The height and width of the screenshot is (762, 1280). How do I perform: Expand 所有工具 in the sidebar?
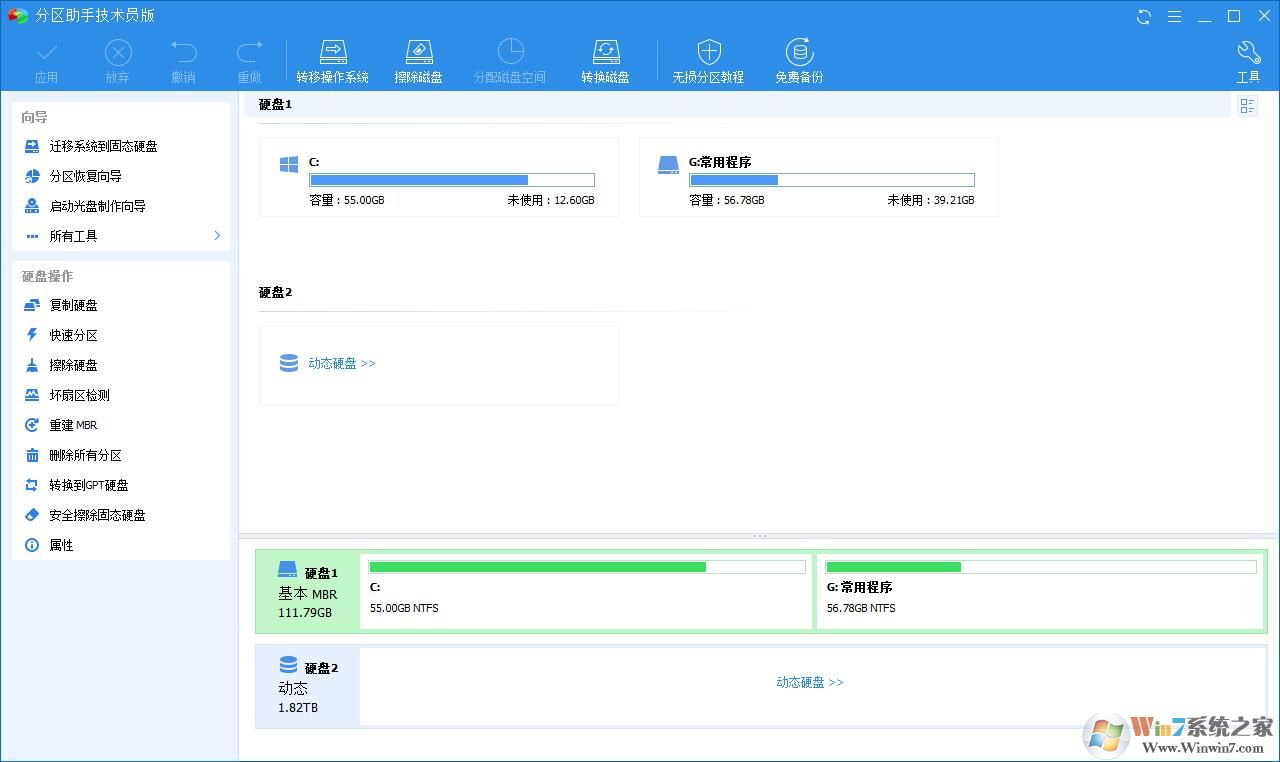71,236
